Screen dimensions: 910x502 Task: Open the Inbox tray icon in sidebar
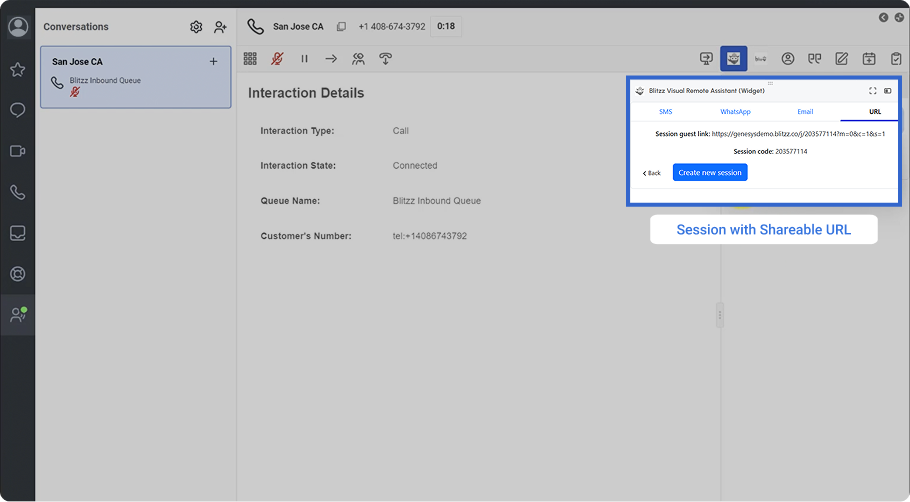17,233
